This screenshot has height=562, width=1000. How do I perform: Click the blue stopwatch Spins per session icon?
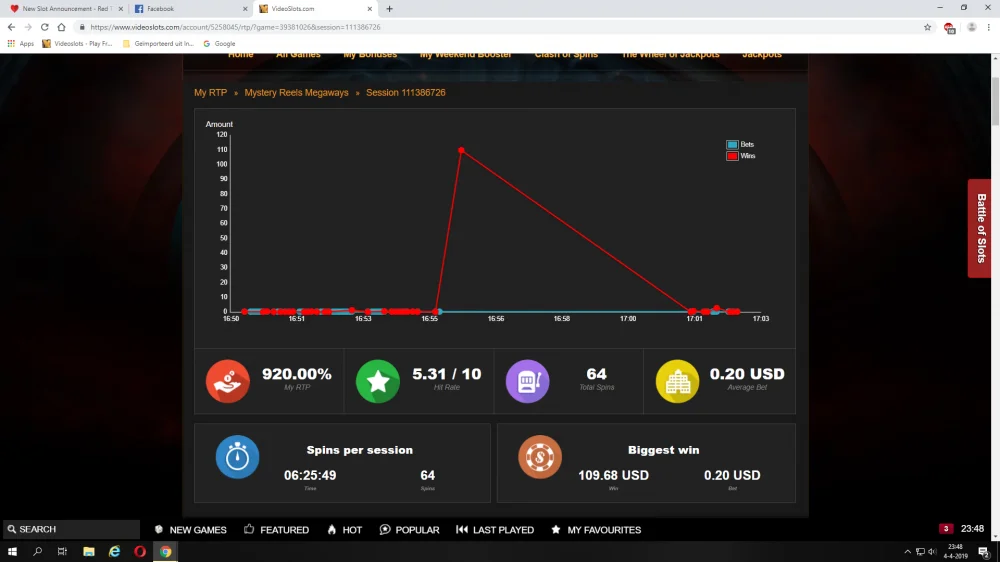coord(237,457)
